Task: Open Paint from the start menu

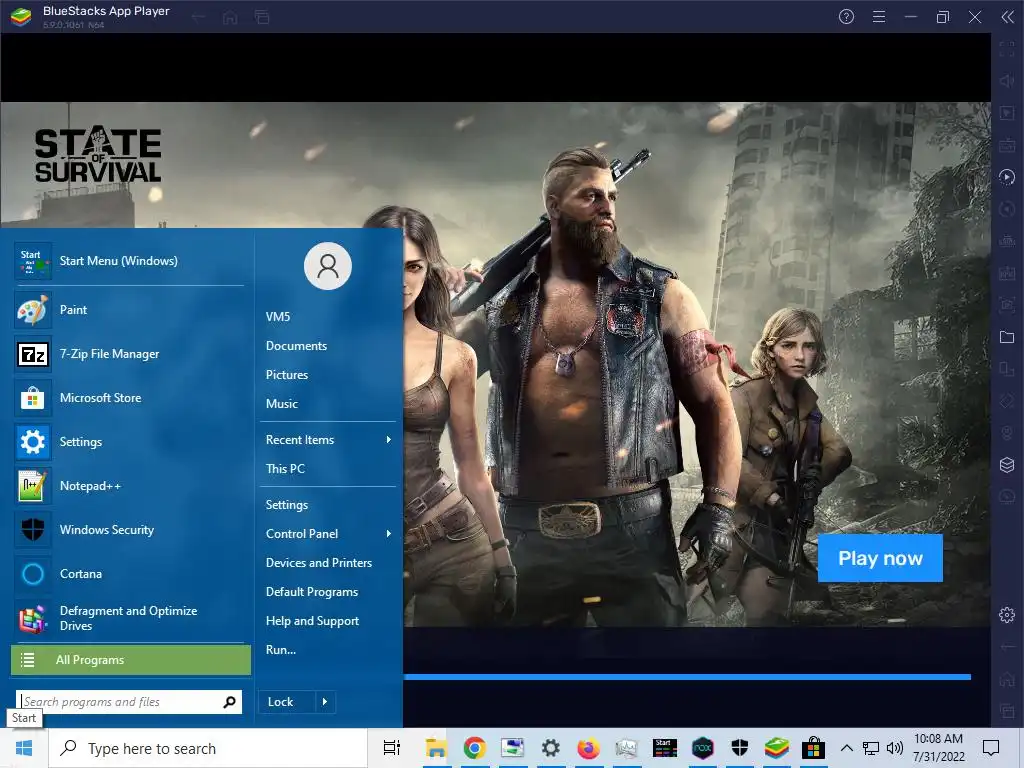Action: [x=131, y=310]
